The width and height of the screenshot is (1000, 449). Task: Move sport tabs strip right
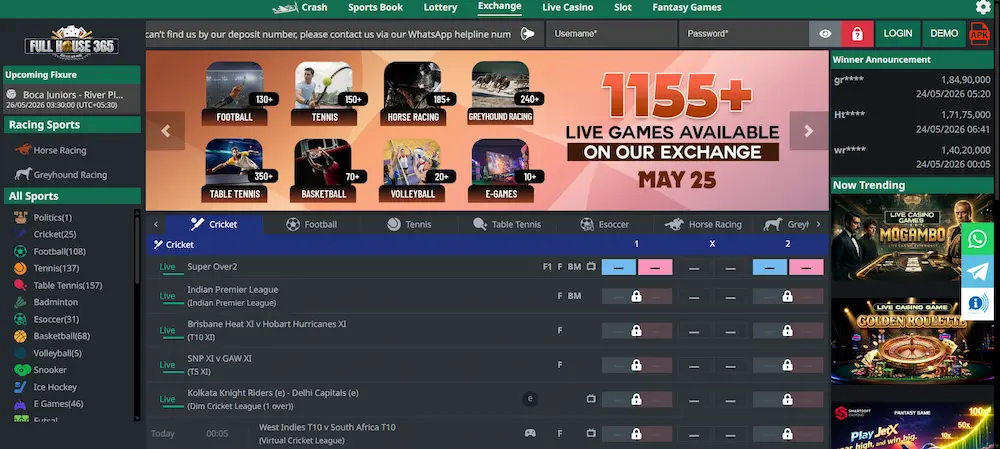[x=818, y=224]
